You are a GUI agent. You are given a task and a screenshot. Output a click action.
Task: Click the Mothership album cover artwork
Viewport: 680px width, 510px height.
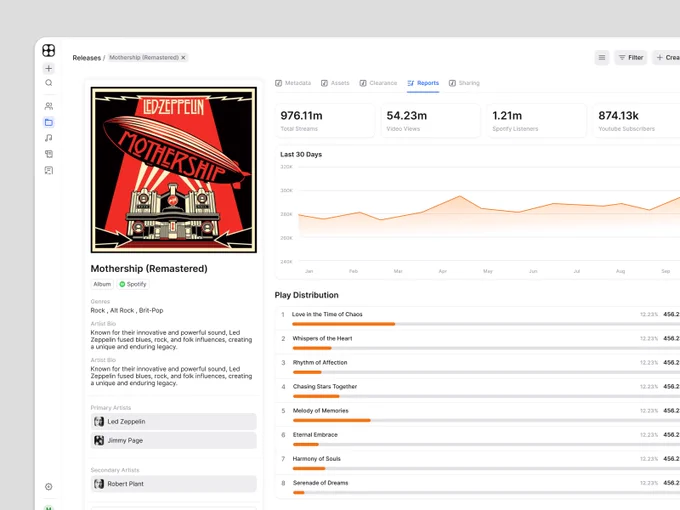[173, 170]
